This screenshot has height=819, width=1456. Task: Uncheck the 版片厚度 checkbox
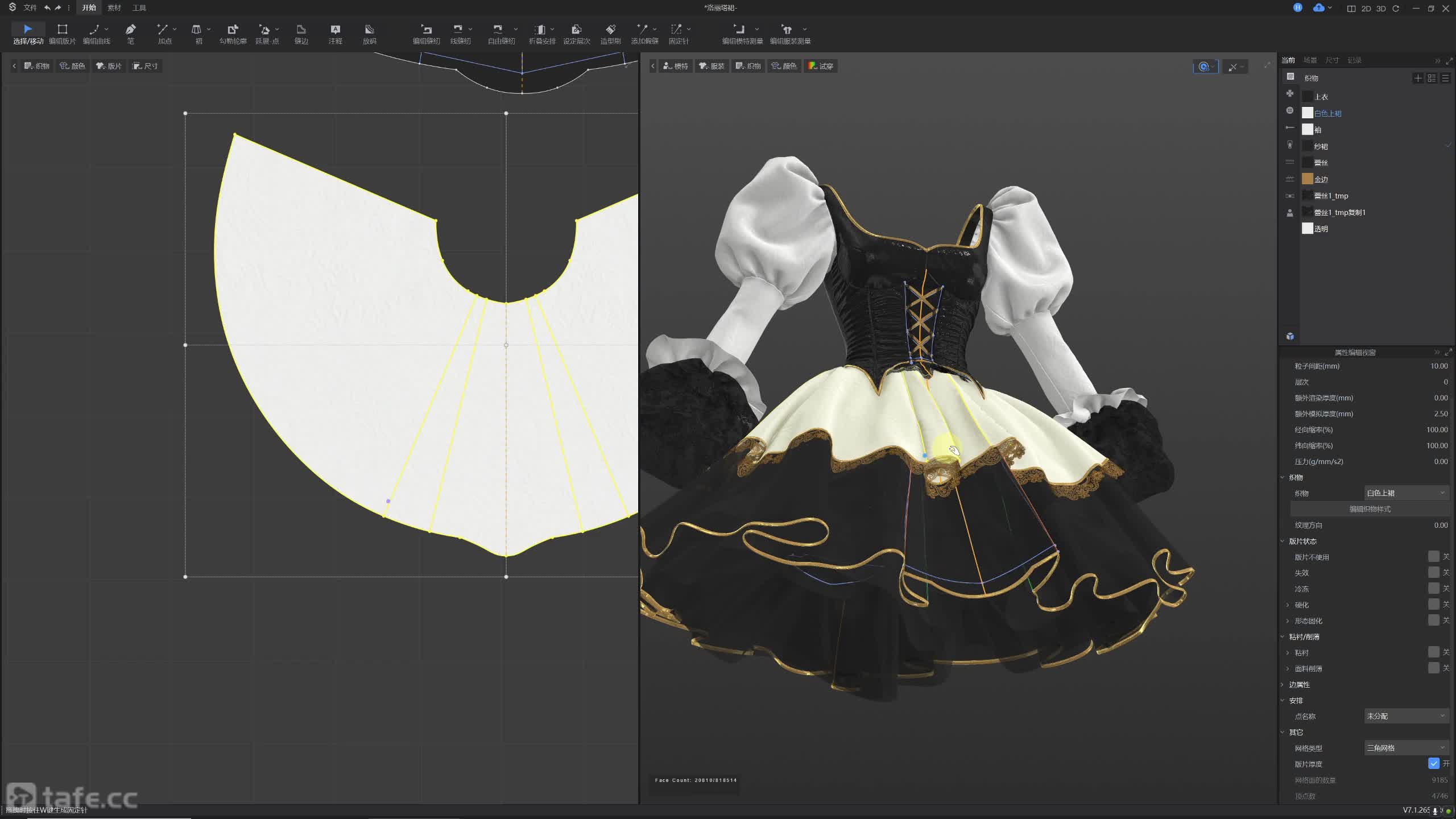(x=1433, y=763)
